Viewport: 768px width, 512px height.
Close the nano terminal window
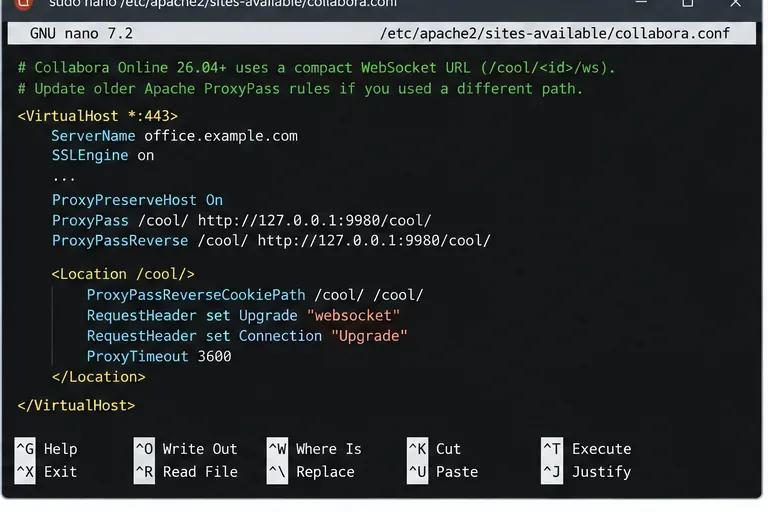tap(735, 3)
